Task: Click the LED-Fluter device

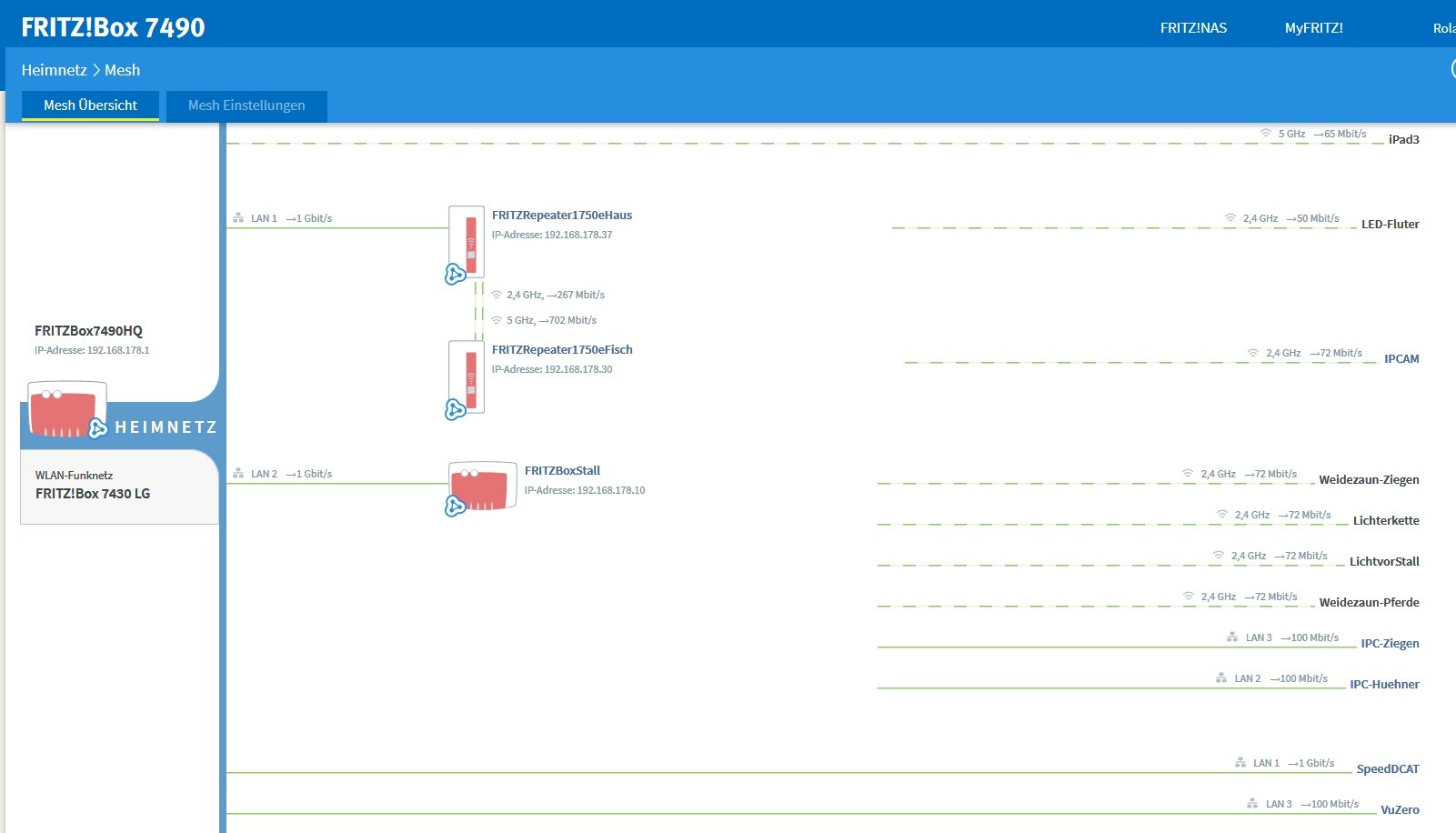Action: (x=1390, y=224)
